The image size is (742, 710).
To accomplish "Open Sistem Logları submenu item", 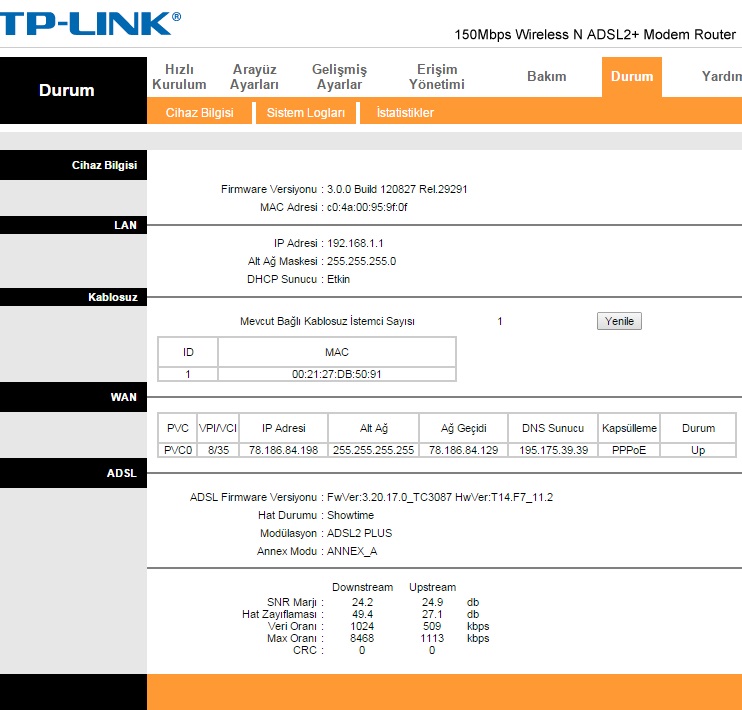I will point(306,113).
